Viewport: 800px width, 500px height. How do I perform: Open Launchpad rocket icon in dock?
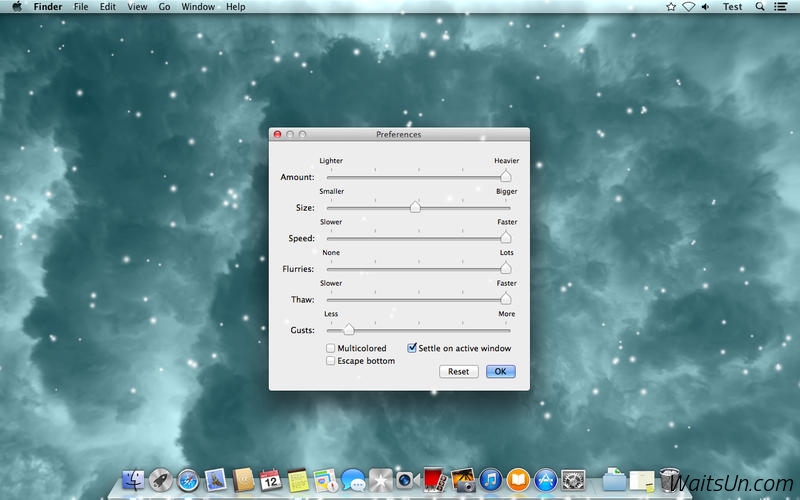point(161,480)
